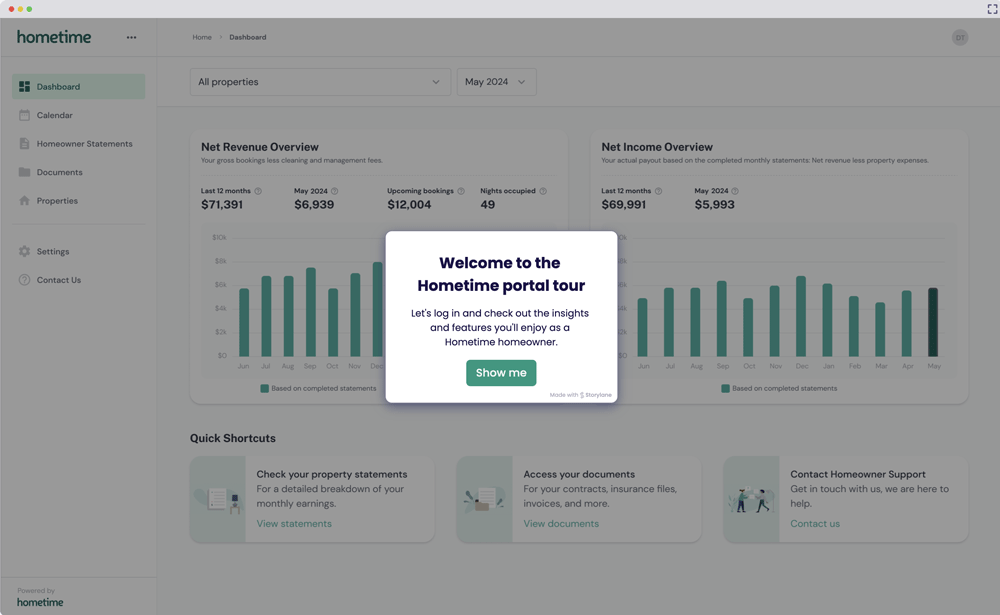Viewport: 1000px width, 615px height.
Task: Click the $12,004 upcoming bookings value
Action: (x=409, y=204)
